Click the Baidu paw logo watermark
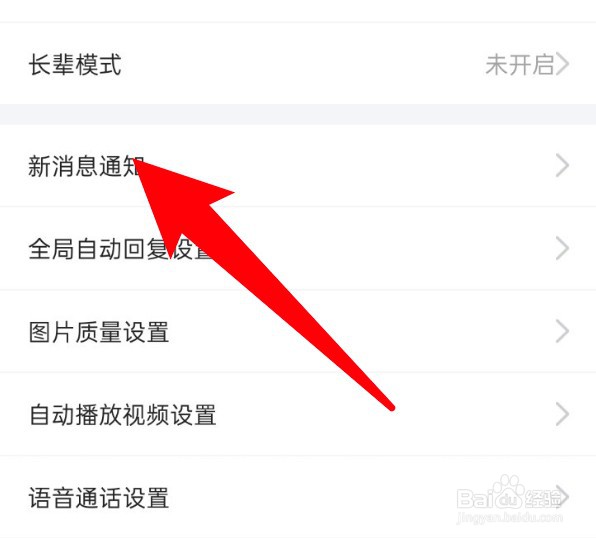596x538 pixels. (x=508, y=491)
